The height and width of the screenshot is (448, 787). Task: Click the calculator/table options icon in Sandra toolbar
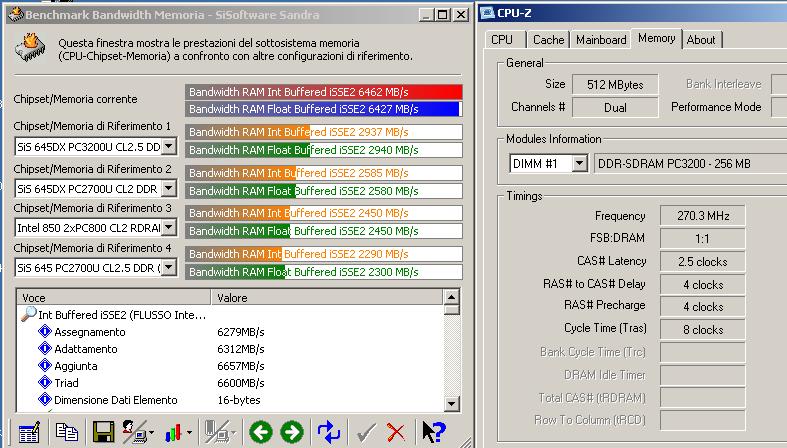point(29,432)
